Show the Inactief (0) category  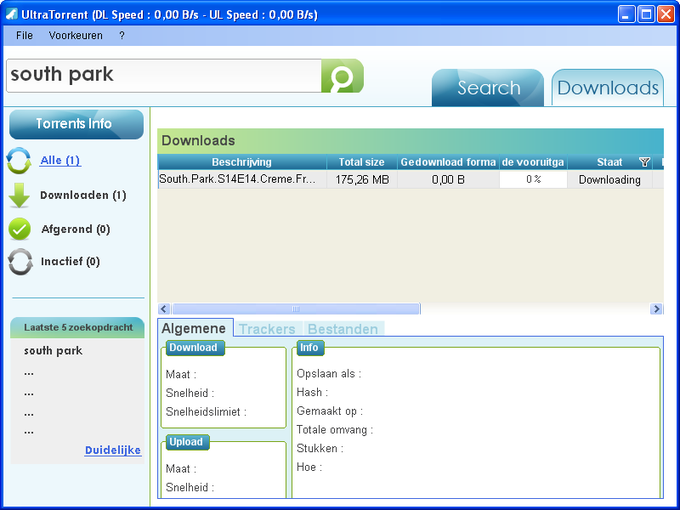[70, 262]
